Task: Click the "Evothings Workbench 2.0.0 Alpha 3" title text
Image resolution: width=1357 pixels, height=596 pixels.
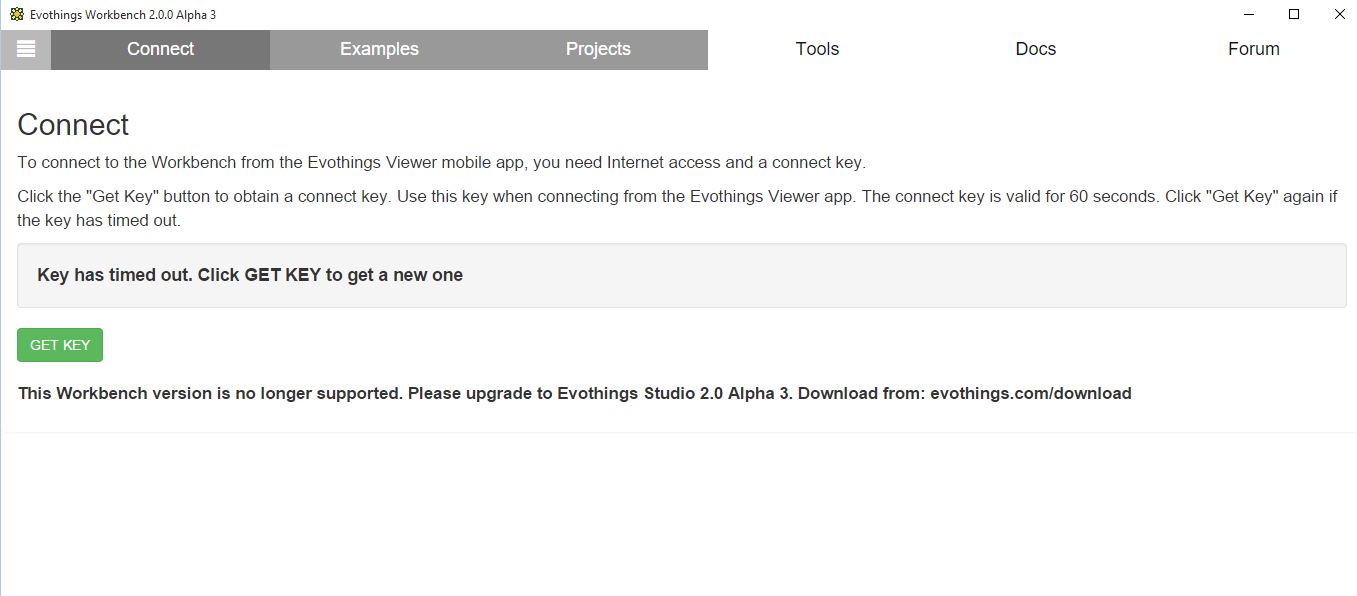Action: tap(123, 15)
